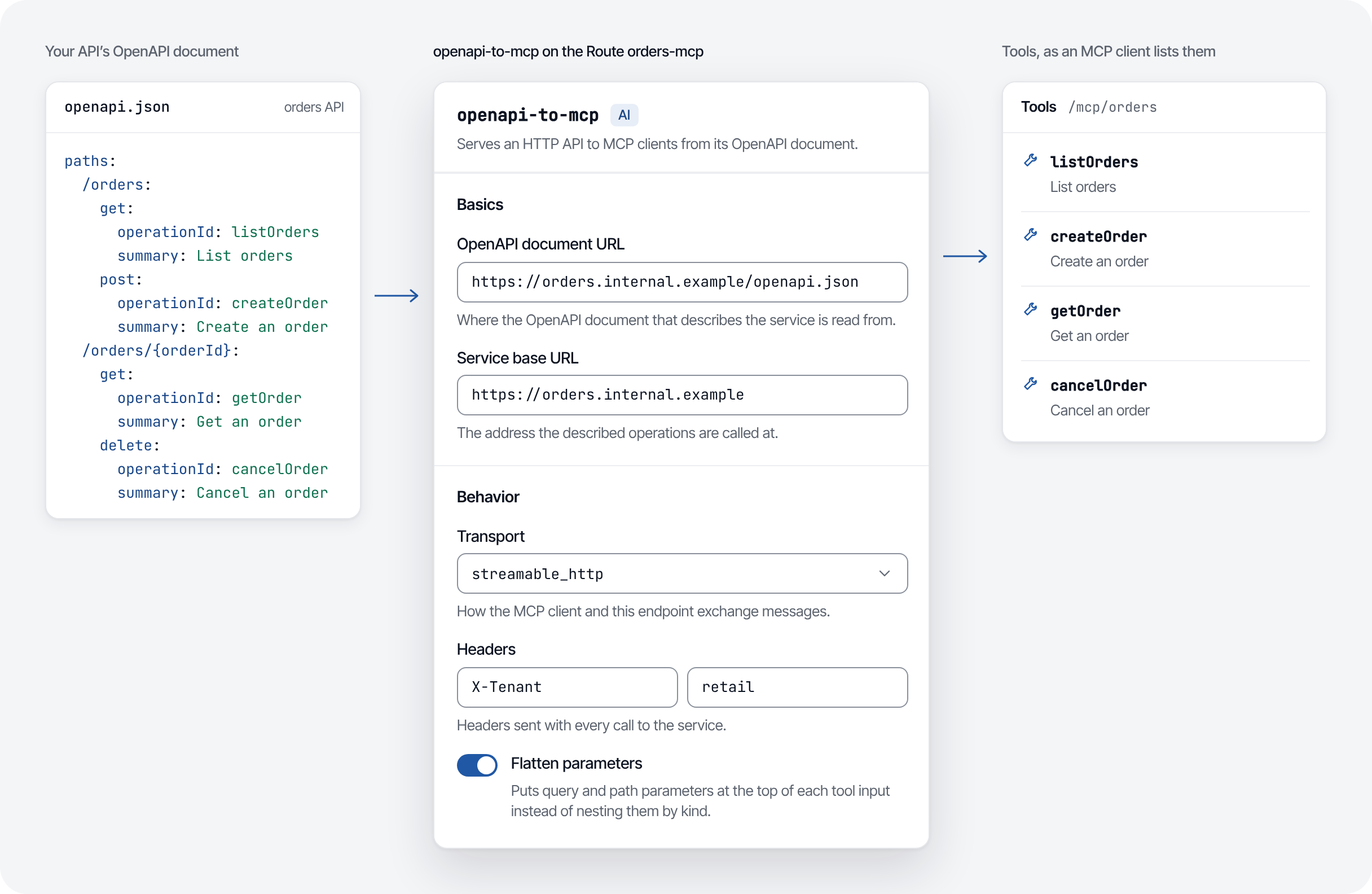Click the Behavior section heading
This screenshot has height=894, width=1372.
click(x=487, y=497)
